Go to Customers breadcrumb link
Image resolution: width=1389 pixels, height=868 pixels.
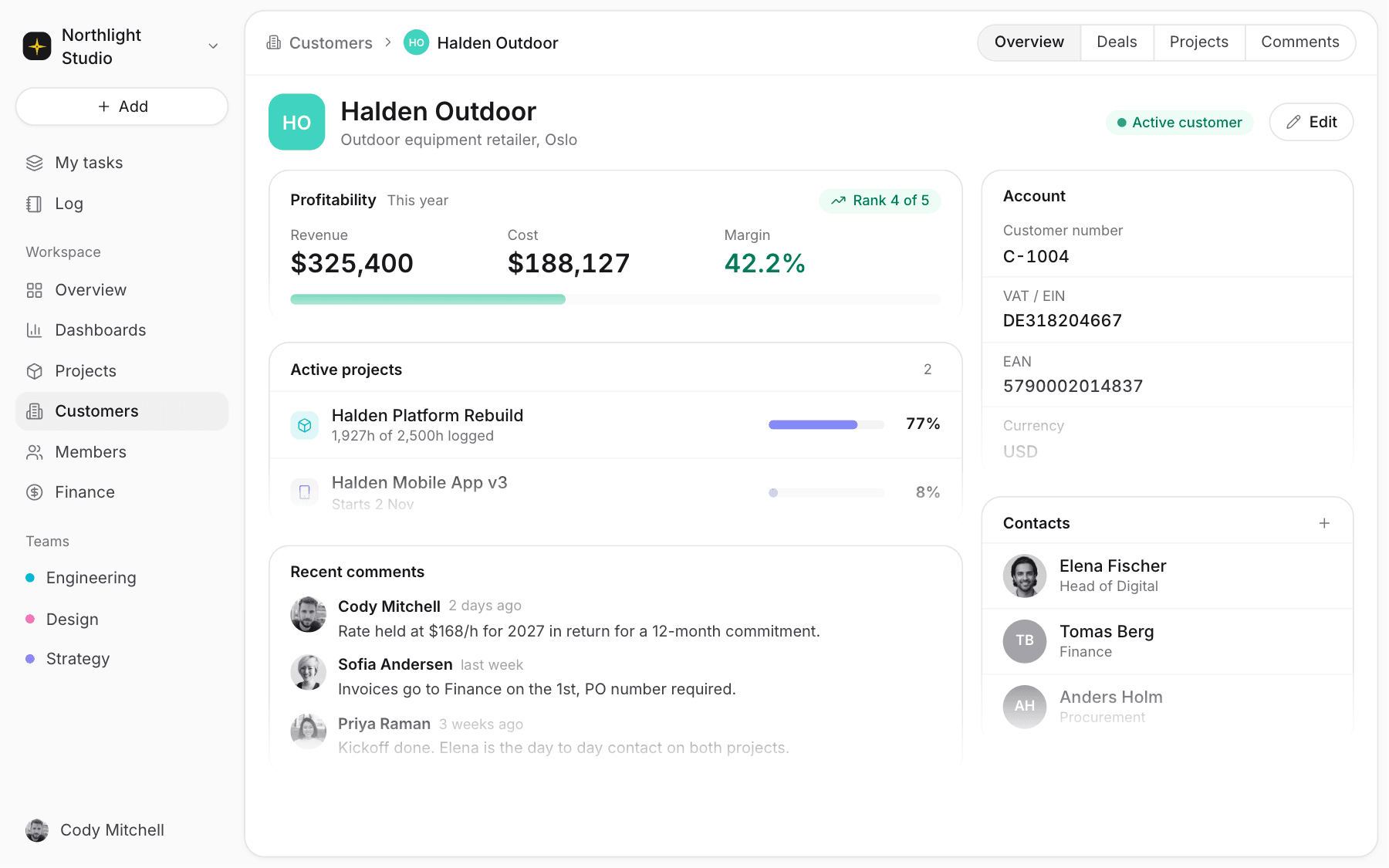(319, 43)
